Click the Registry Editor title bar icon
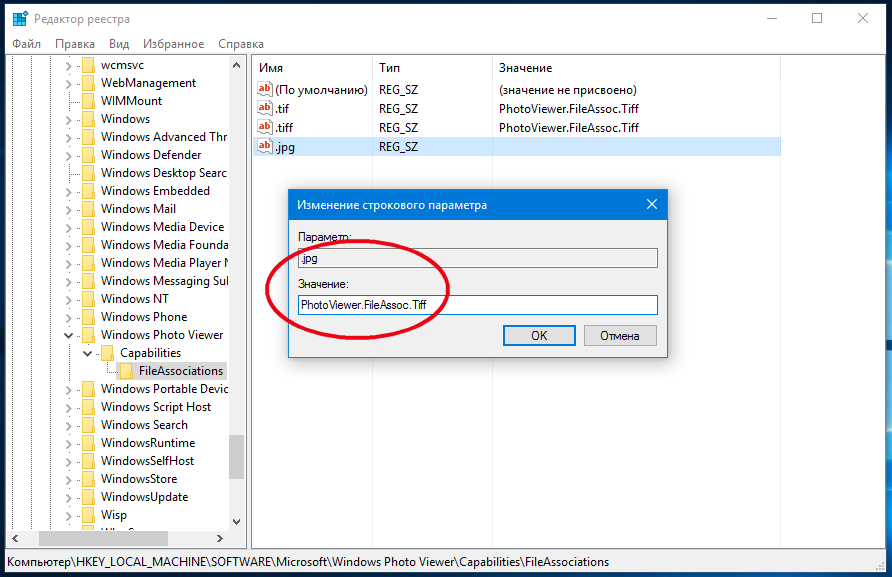This screenshot has height=577, width=892. point(19,19)
